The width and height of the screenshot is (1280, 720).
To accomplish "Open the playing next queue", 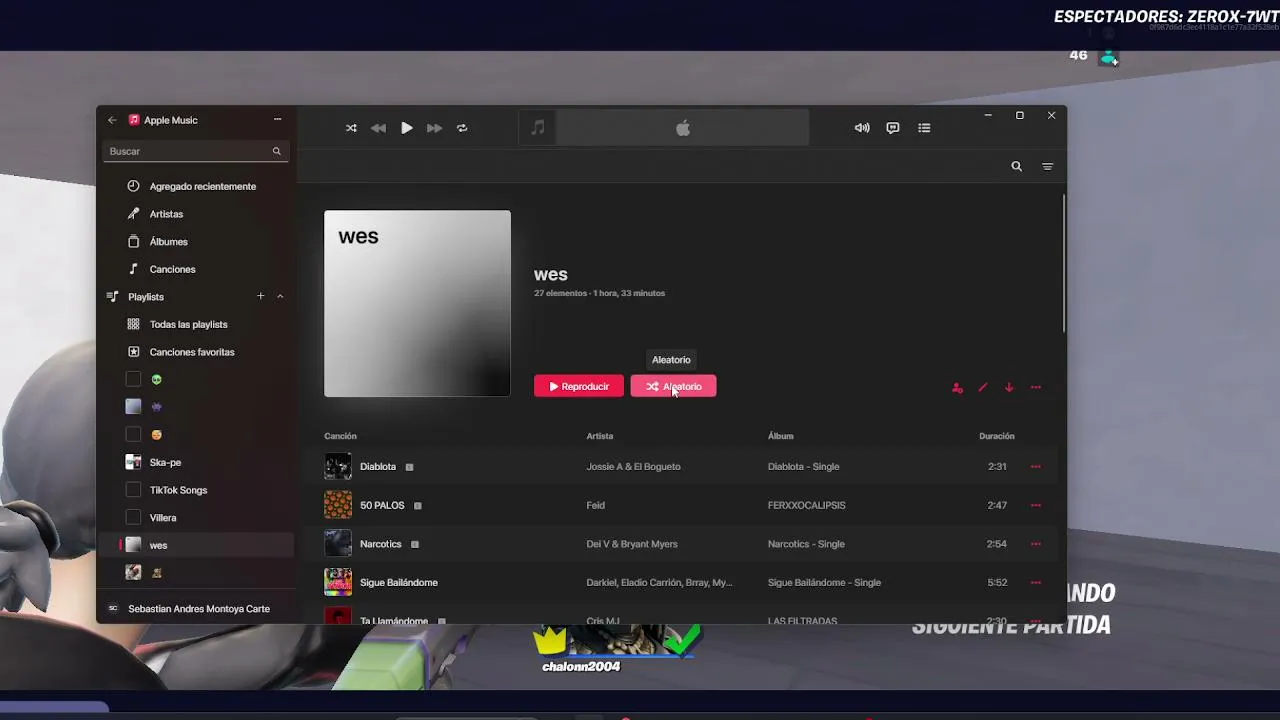I will click(924, 128).
